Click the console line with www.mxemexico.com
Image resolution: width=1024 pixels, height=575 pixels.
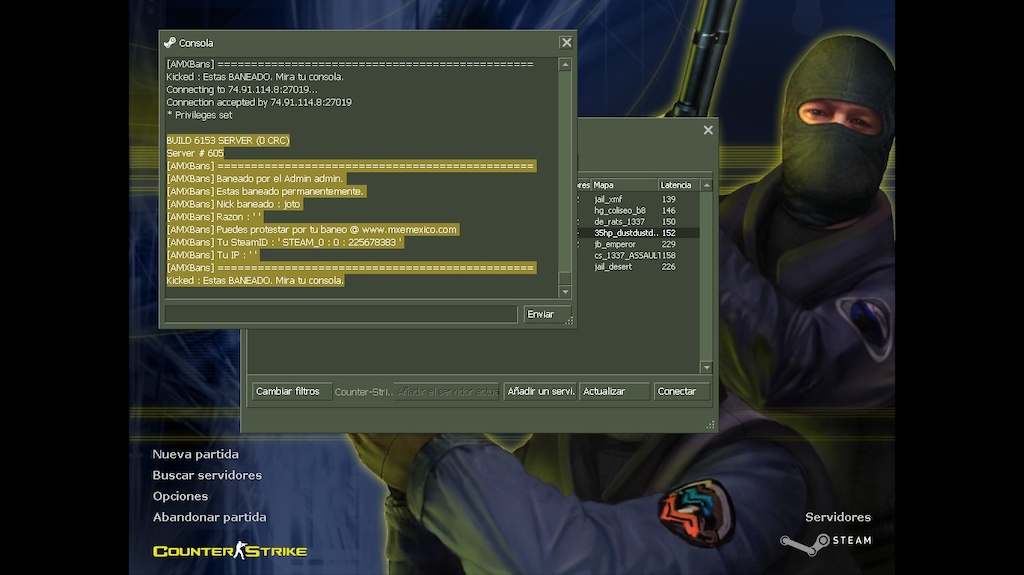[x=312, y=230]
